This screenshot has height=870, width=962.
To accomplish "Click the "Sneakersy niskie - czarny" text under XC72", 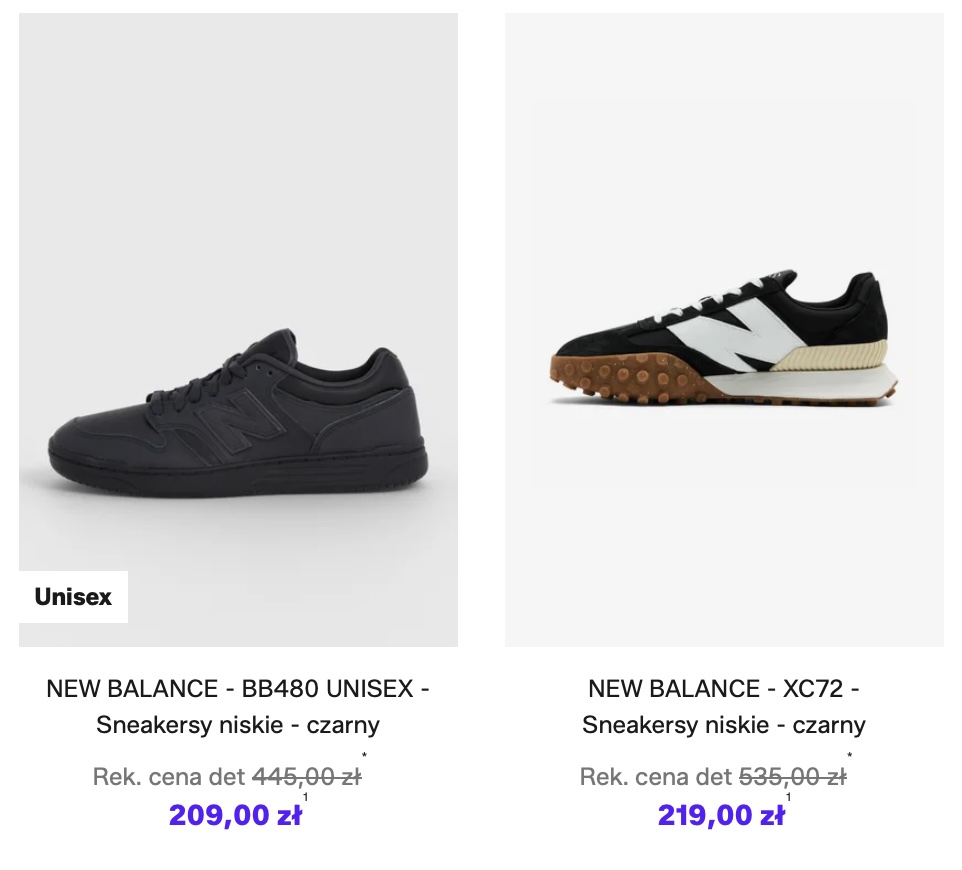I will click(x=724, y=725).
